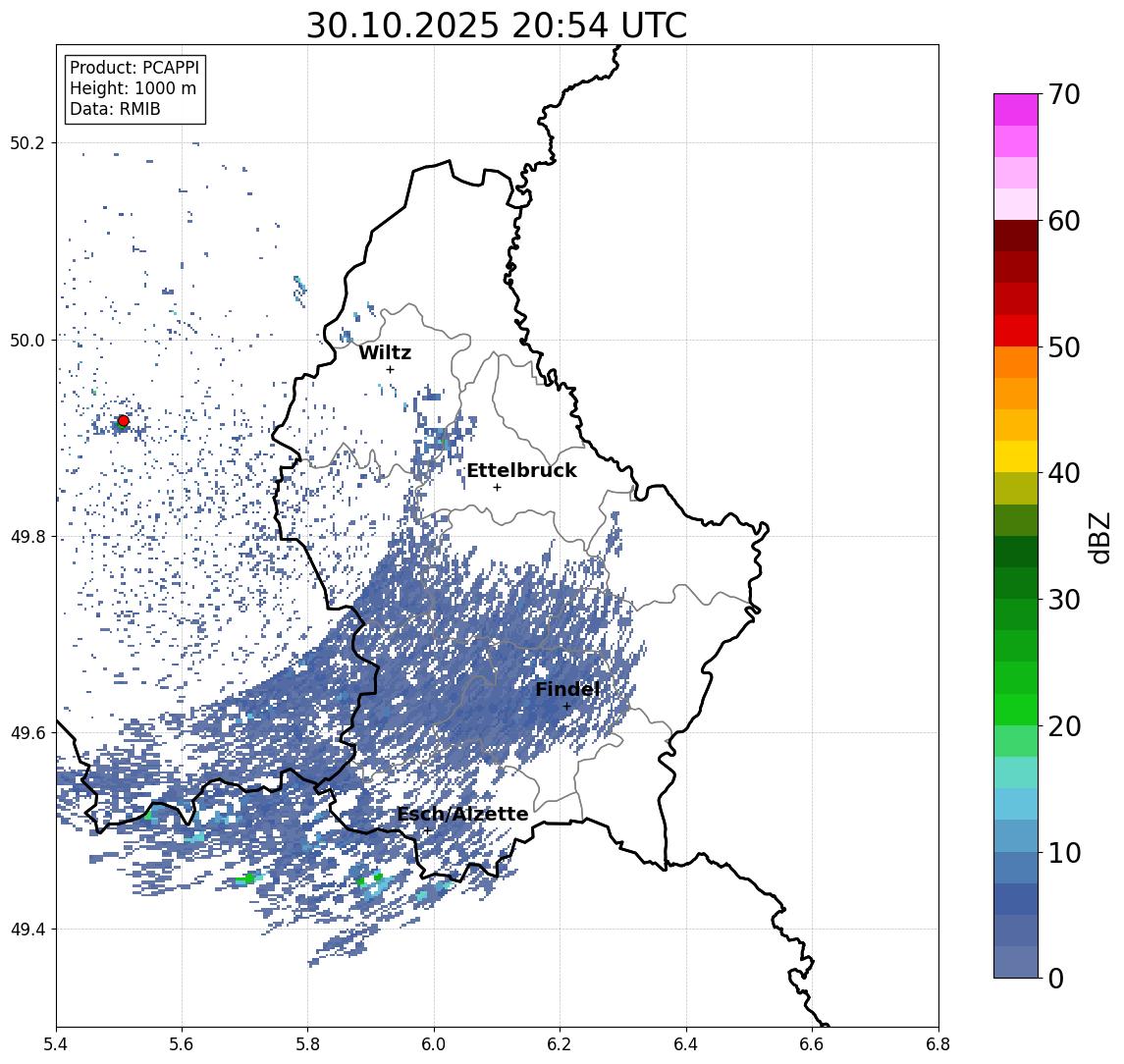Viewport: 1124px width, 1064px height.
Task: Click the pale pink colorbar segment just above 60
Action: (x=1016, y=204)
